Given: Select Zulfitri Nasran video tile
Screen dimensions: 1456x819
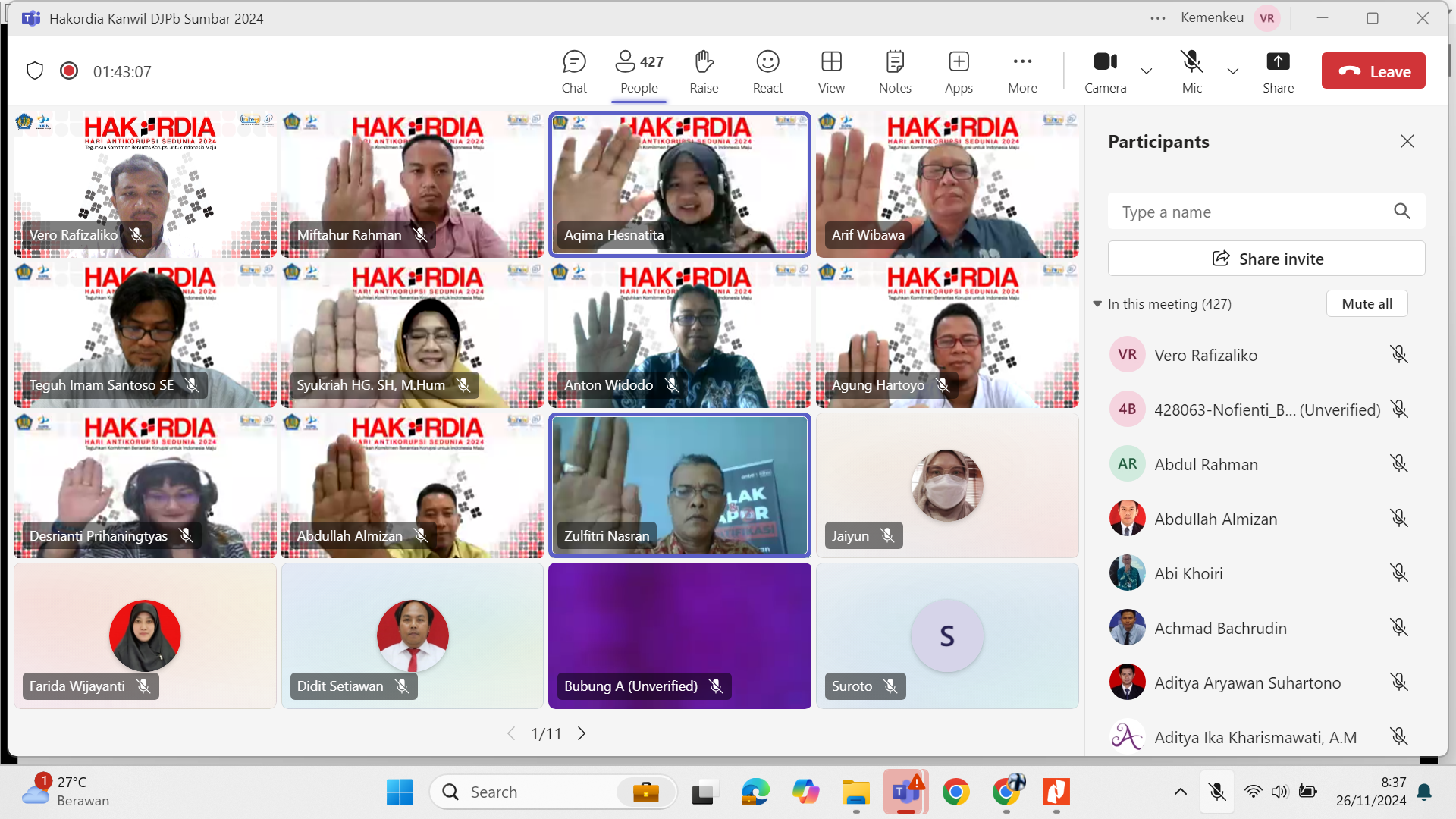Looking at the screenshot, I should [x=679, y=485].
